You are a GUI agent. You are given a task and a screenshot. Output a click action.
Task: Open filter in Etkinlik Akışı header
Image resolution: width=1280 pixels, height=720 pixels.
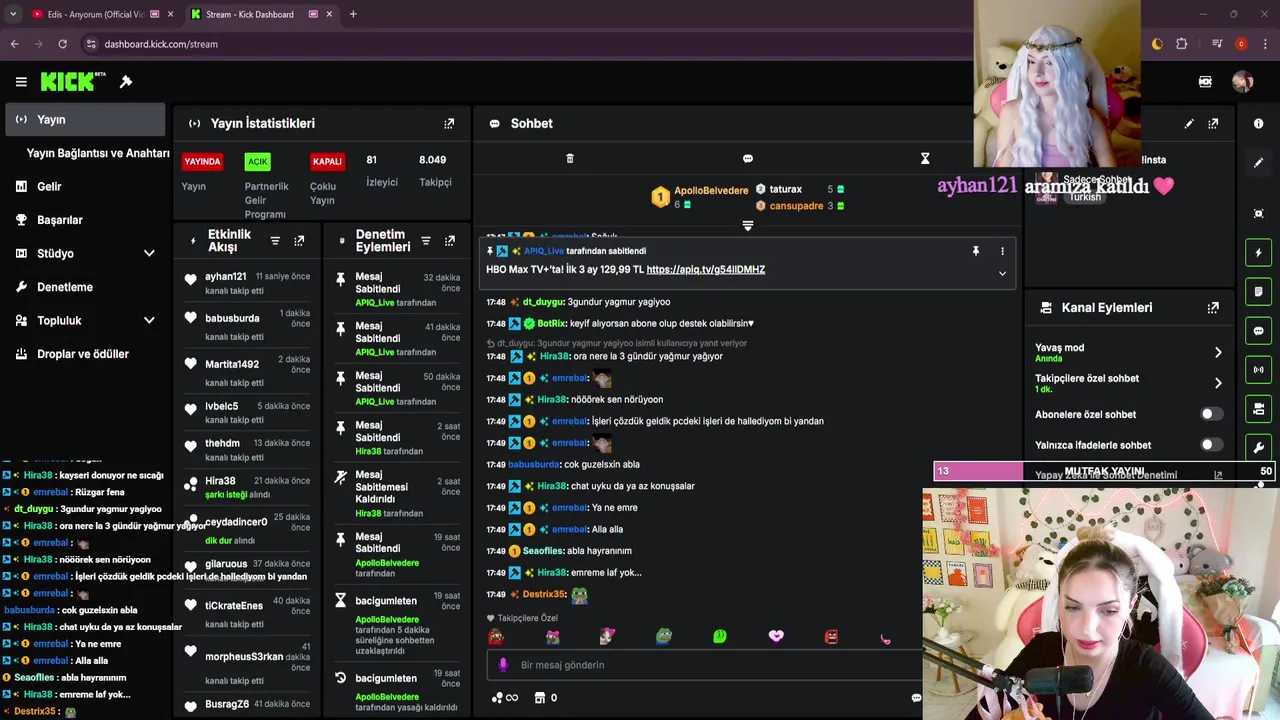tap(275, 241)
